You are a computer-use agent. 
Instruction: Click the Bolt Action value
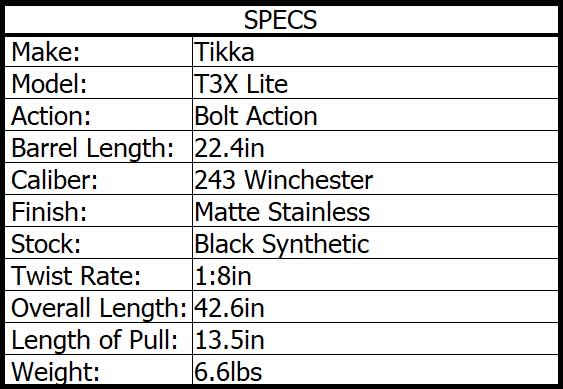pos(256,116)
